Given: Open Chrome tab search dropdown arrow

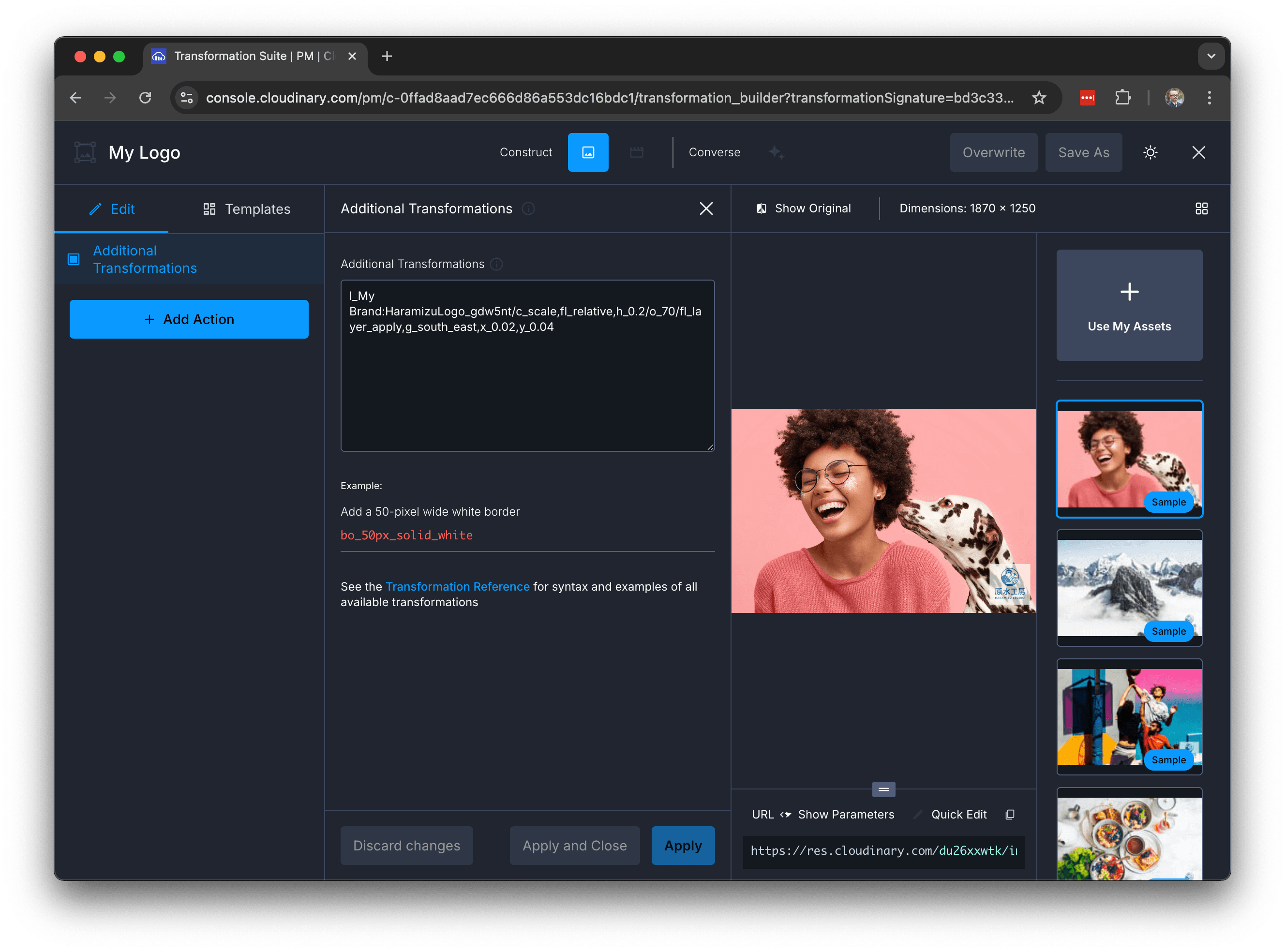Looking at the screenshot, I should [1210, 56].
